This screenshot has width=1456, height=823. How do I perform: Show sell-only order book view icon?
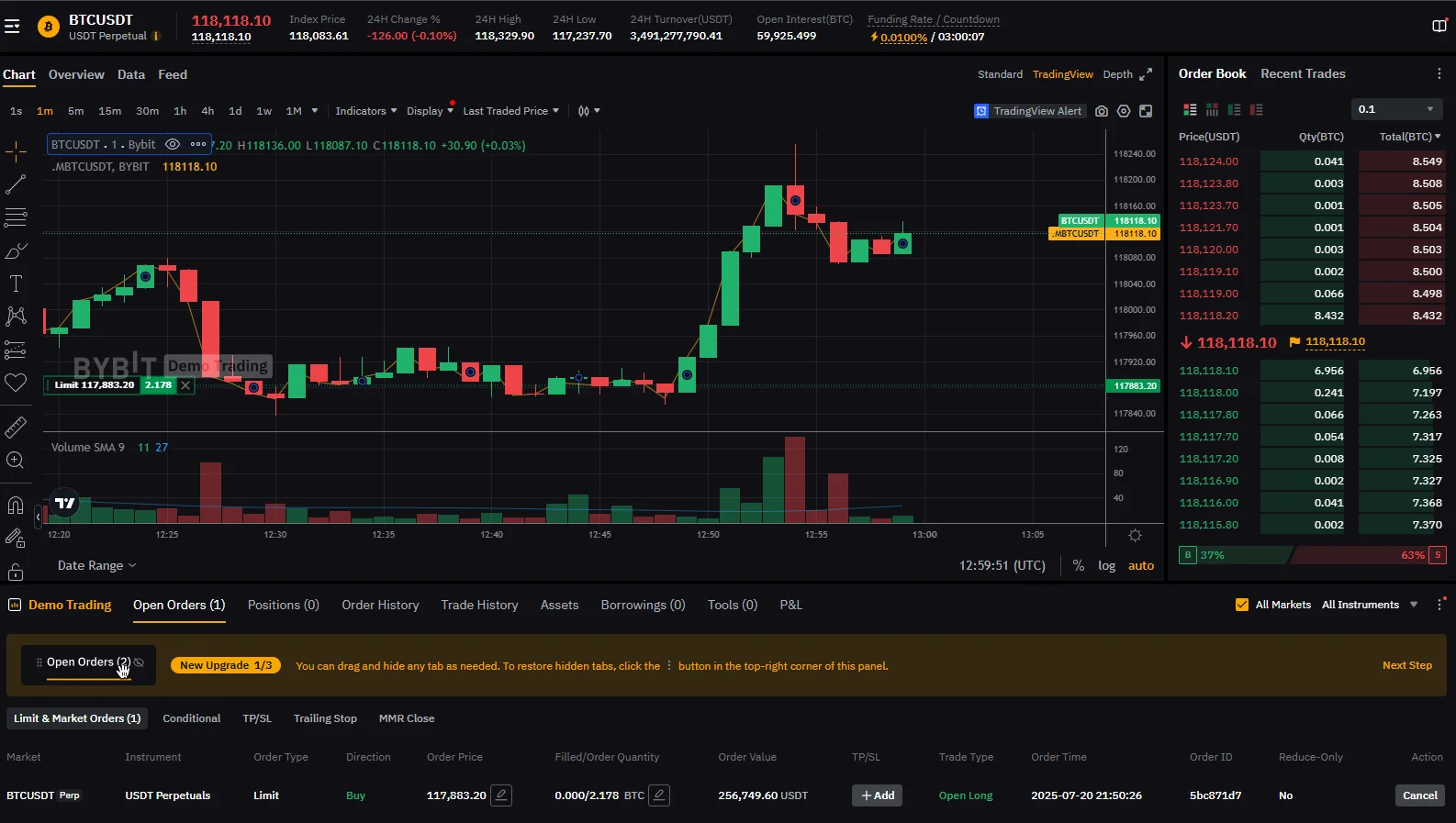(1257, 110)
